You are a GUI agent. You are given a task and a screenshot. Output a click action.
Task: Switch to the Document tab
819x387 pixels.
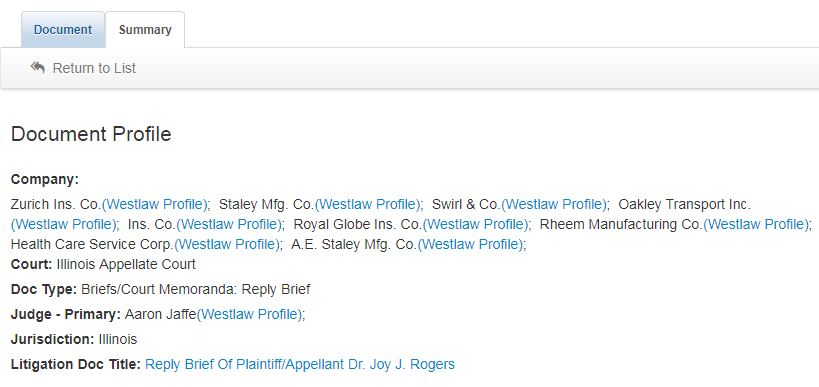63,30
